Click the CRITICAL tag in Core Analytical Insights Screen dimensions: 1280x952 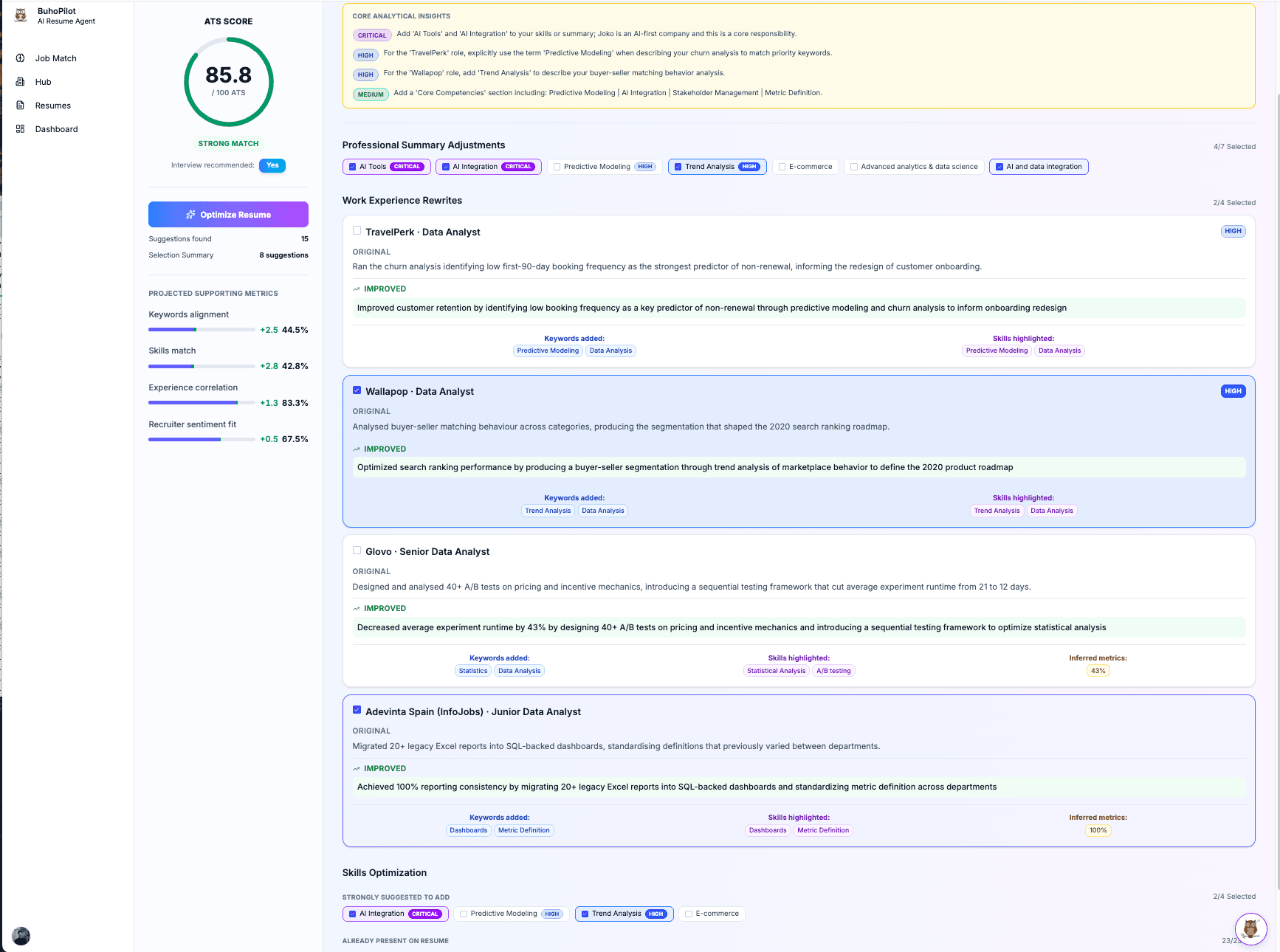pos(372,35)
